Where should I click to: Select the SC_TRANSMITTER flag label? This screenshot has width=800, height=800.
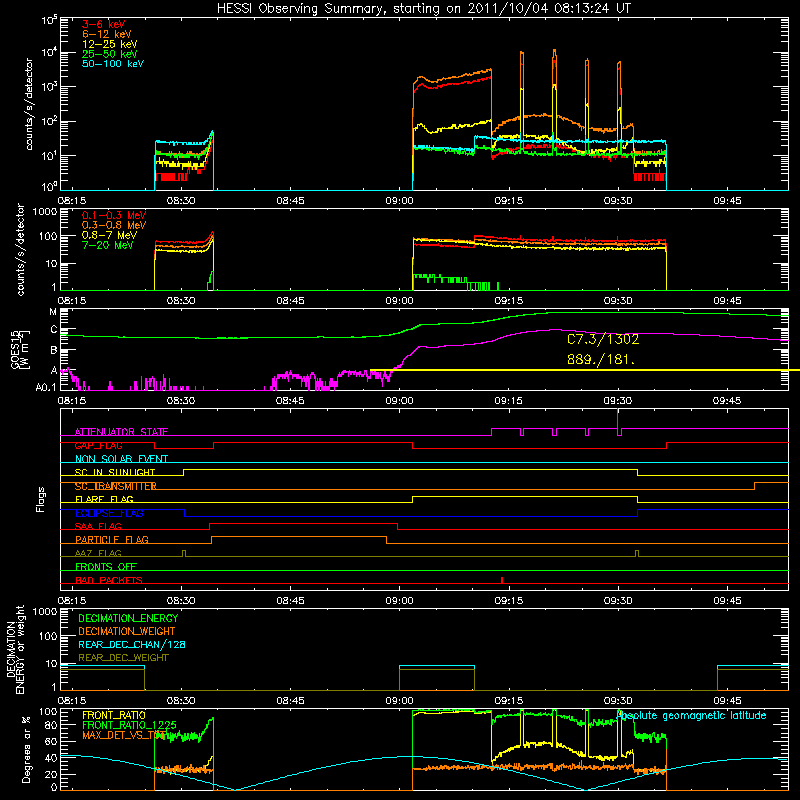pyautogui.click(x=115, y=486)
